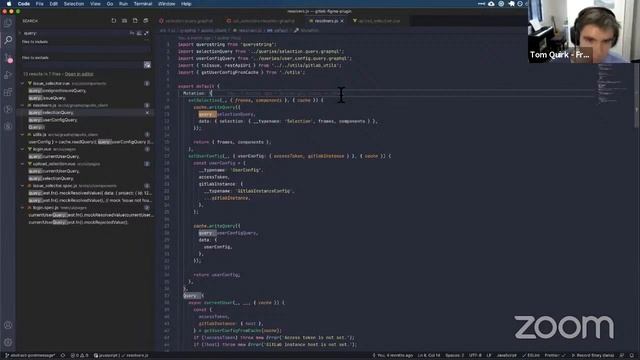
Task: Close the resolvers.js editor tab
Action: (x=342, y=21)
